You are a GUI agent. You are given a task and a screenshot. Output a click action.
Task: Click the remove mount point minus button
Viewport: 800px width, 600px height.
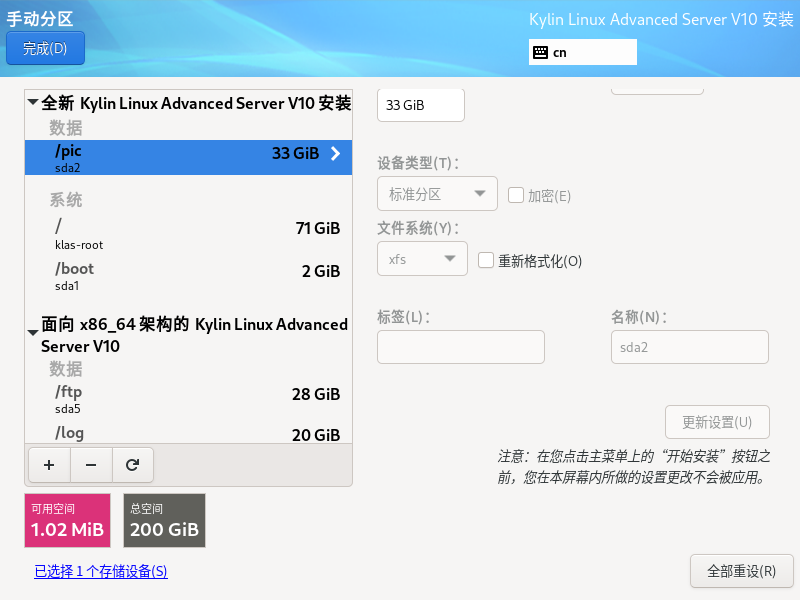pyautogui.click(x=91, y=465)
